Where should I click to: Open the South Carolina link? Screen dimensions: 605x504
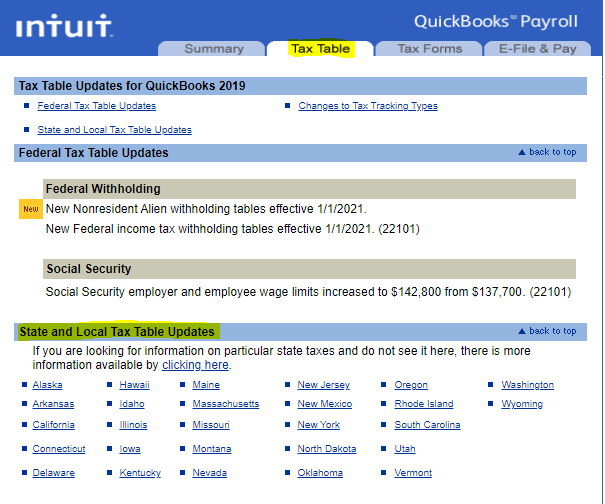click(x=427, y=425)
